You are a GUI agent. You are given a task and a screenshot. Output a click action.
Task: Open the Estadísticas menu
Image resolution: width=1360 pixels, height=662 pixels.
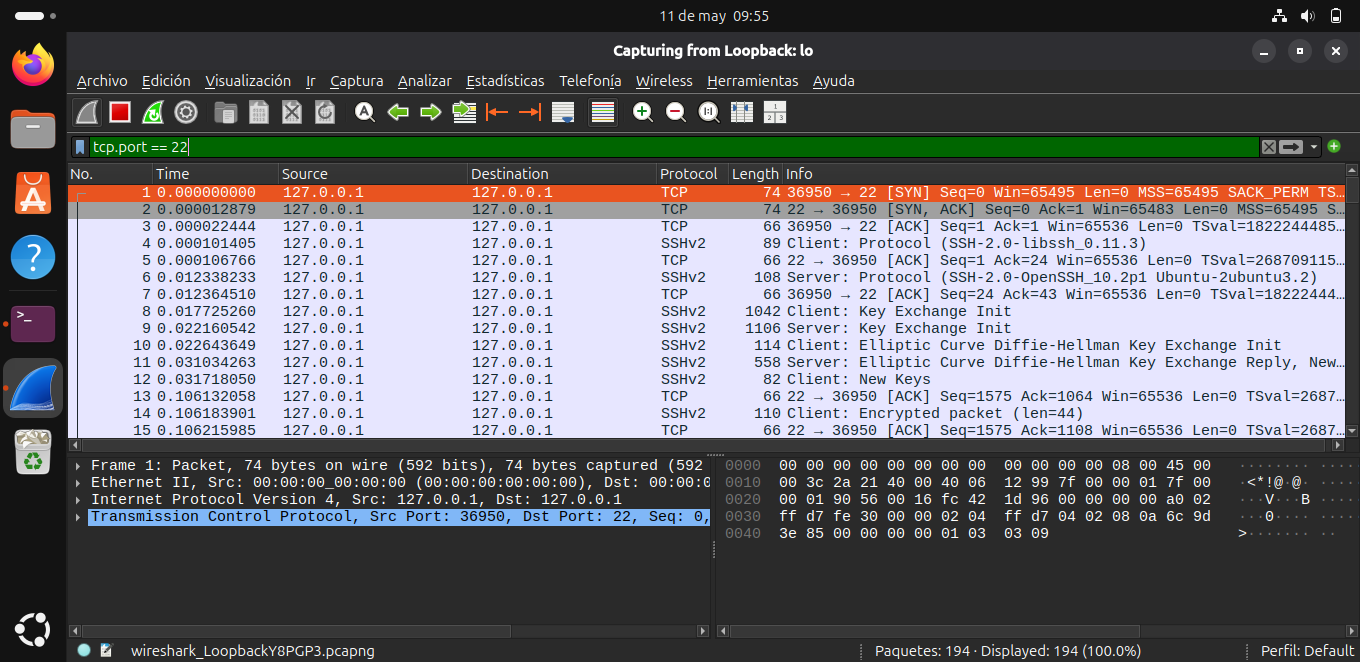tap(505, 81)
